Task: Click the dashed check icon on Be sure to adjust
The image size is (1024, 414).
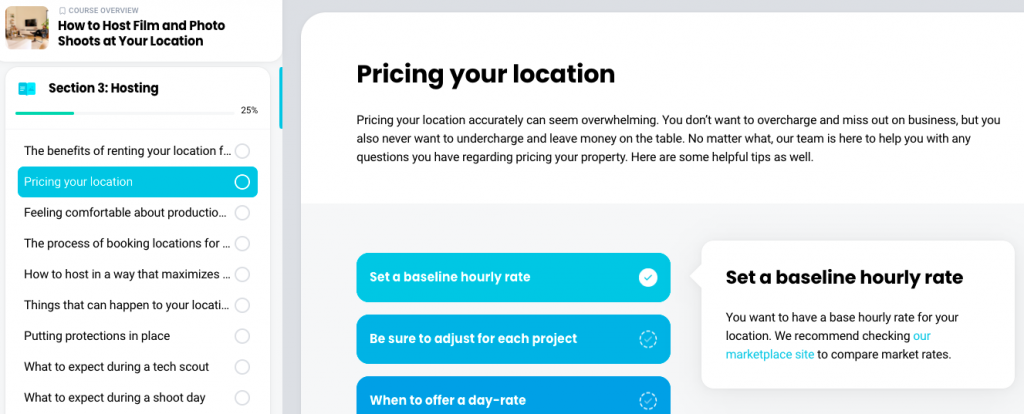Action: coord(648,340)
